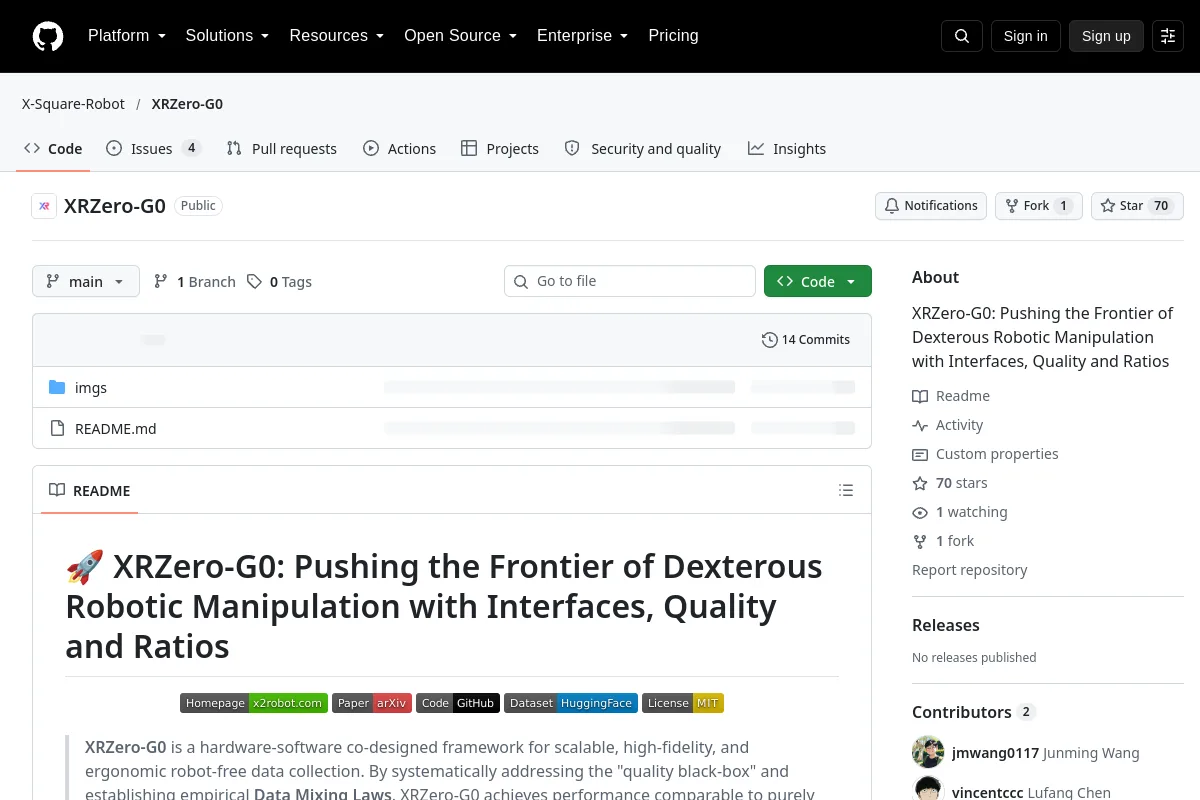Viewport: 1200px width, 800px height.
Task: Click the Sign in button
Action: tap(1026, 36)
